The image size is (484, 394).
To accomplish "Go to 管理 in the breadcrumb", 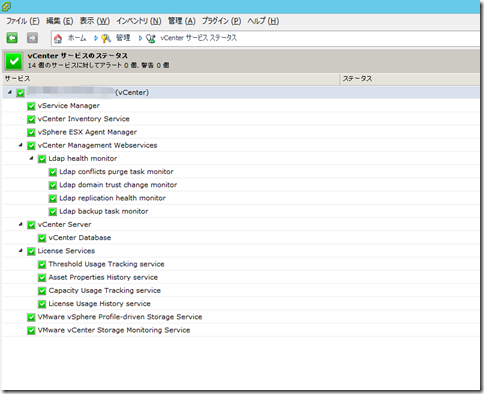I will pos(123,38).
